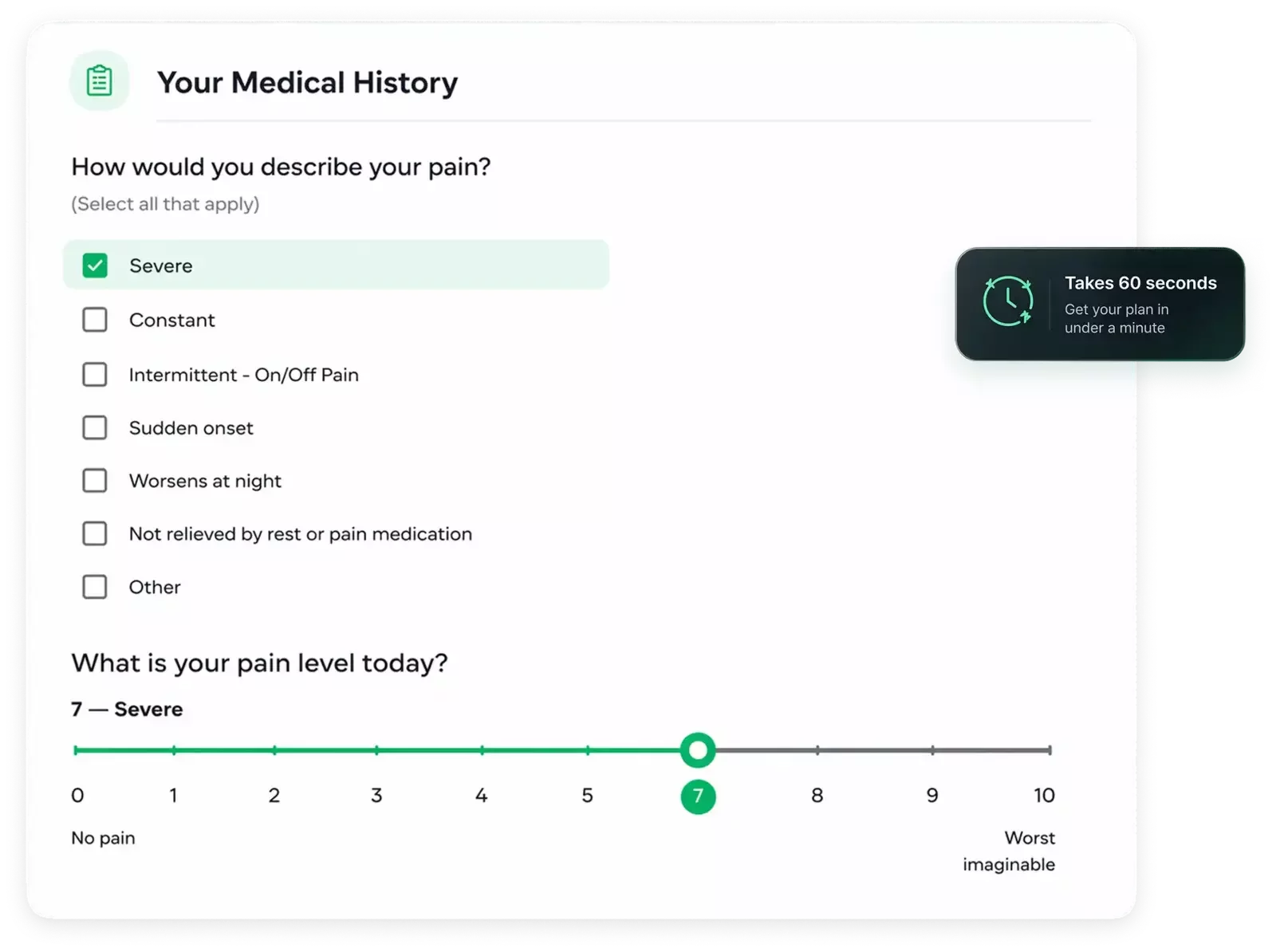Select the Sudden onset checkbox

(95, 427)
